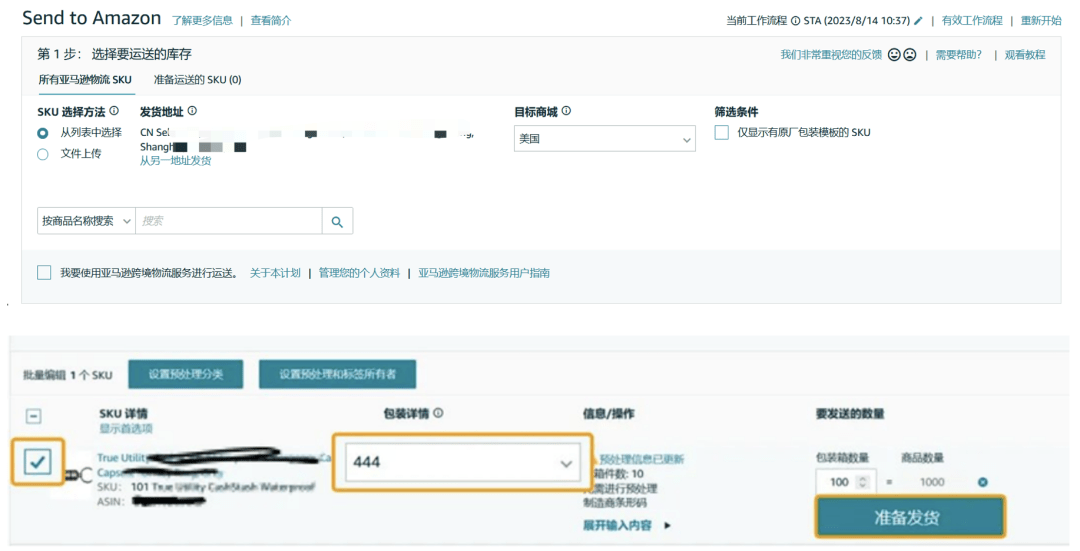Click info icon next to SKU 选择方法
This screenshot has width=1080, height=551.
tap(114, 111)
